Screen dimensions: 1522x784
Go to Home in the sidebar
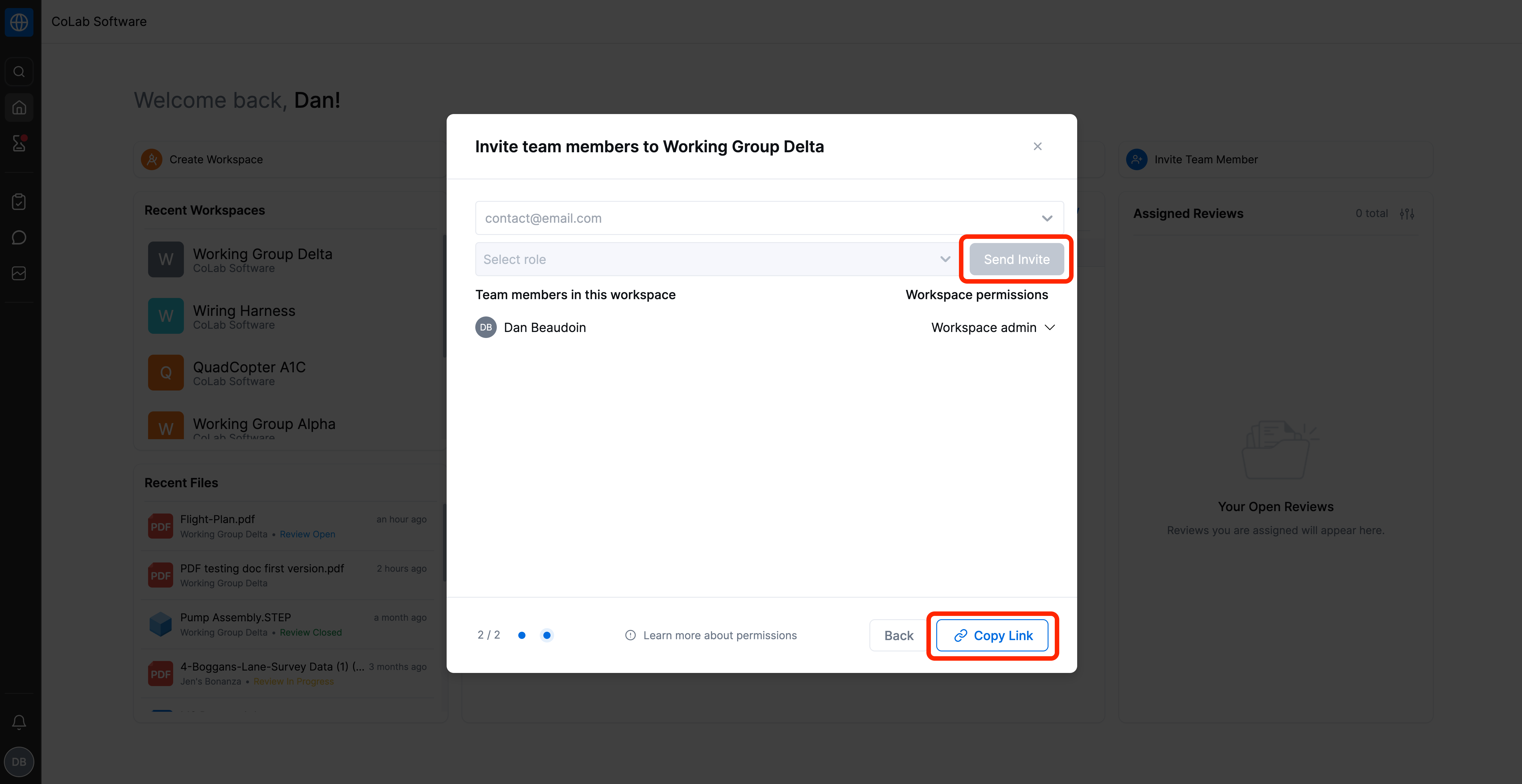19,107
